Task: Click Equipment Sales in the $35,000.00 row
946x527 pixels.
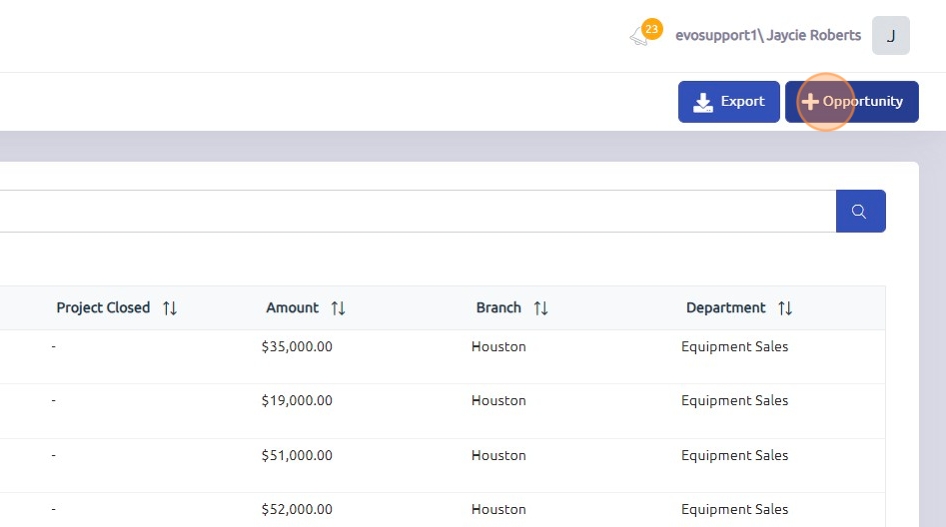Action: coord(734,346)
